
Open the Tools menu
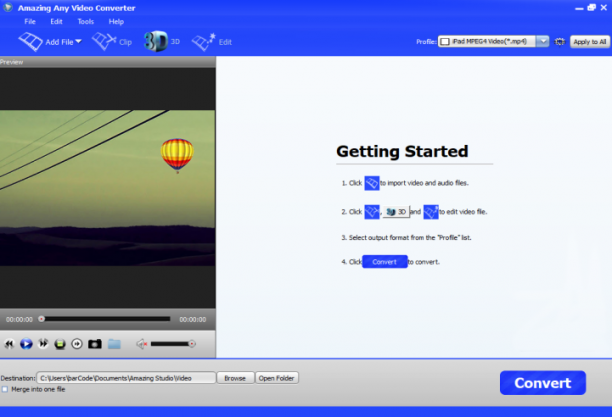[85, 21]
